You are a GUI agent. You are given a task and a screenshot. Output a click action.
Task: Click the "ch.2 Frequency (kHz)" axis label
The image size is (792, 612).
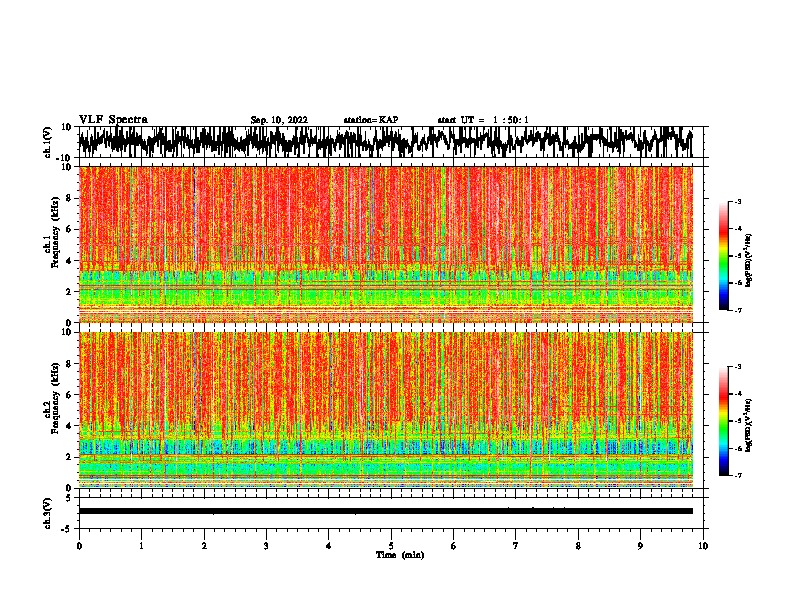coord(51,398)
